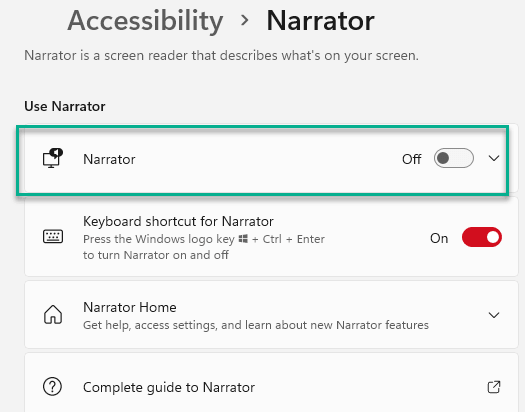The width and height of the screenshot is (525, 412).
Task: Go back to the Accessibility breadcrumb
Action: click(x=145, y=21)
